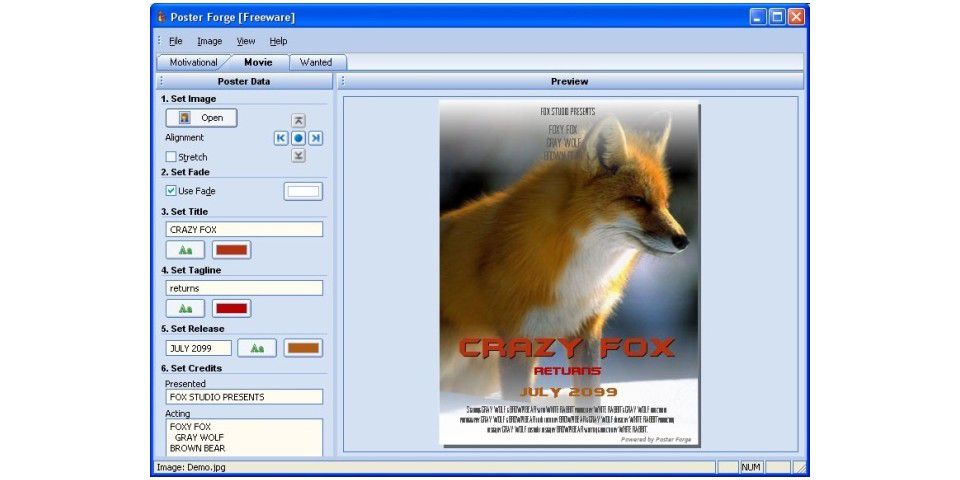Click the CRAZY FOX title input field

coord(244,229)
